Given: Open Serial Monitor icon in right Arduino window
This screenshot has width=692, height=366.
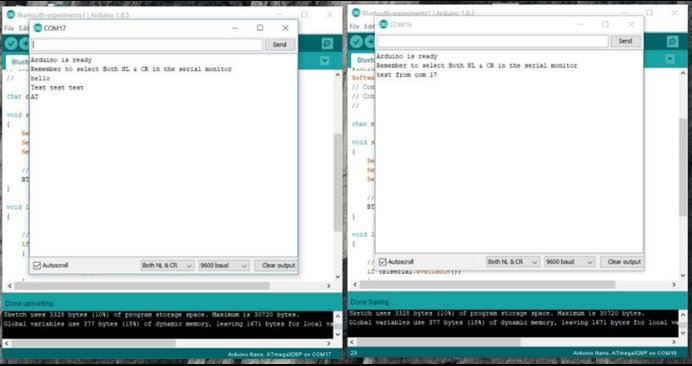Looking at the screenshot, I should coord(673,42).
